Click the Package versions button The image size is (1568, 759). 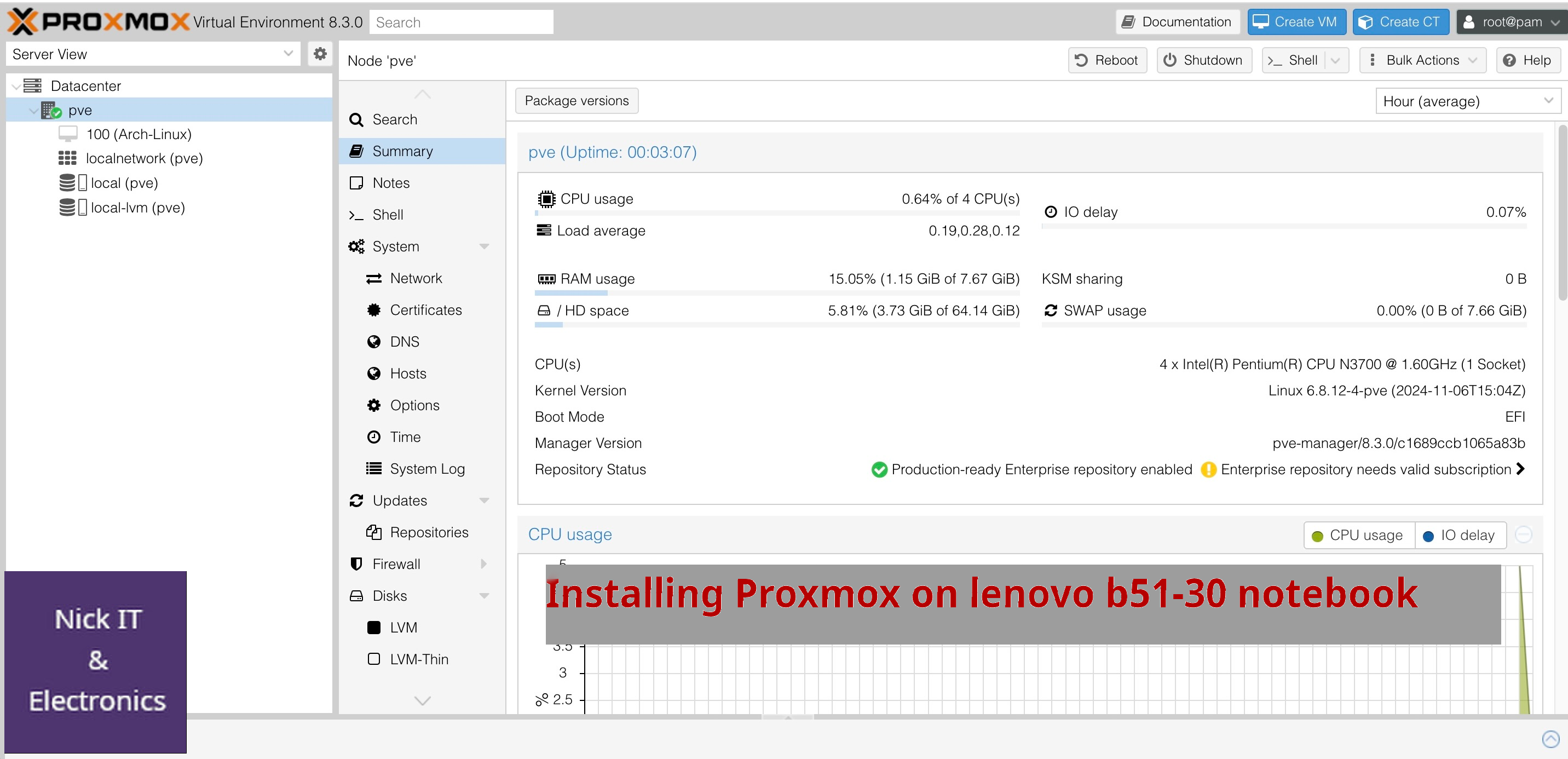click(x=576, y=100)
